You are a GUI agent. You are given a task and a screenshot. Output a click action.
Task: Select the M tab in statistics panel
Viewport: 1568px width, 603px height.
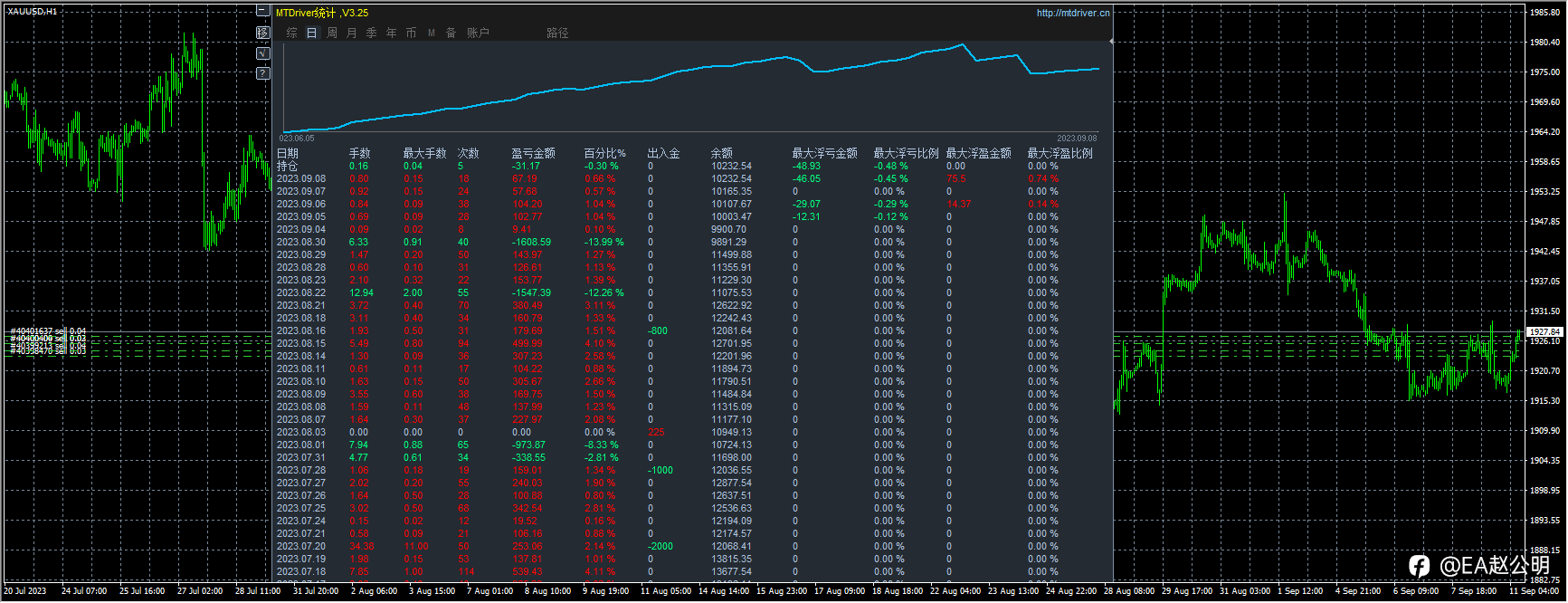point(431,33)
